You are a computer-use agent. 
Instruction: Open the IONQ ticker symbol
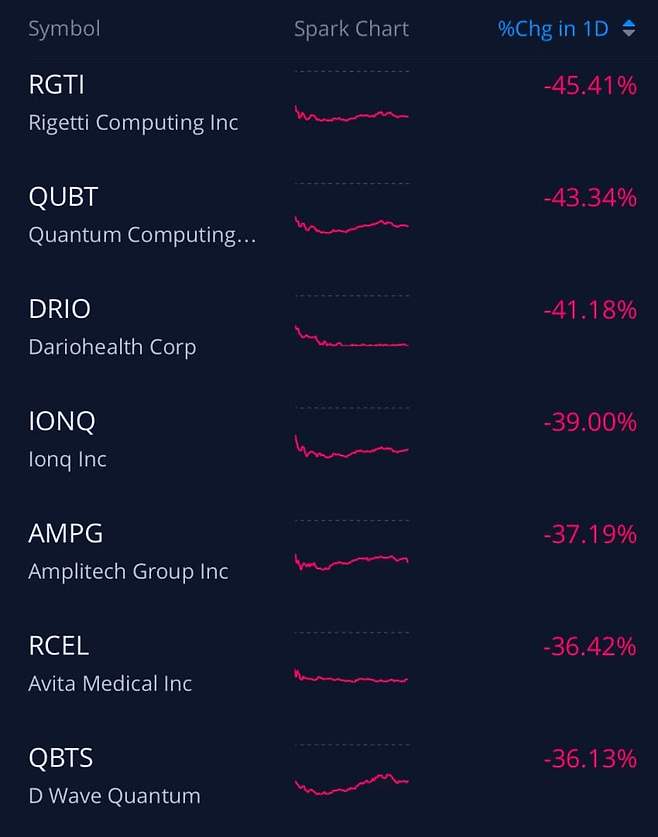pyautogui.click(x=62, y=421)
